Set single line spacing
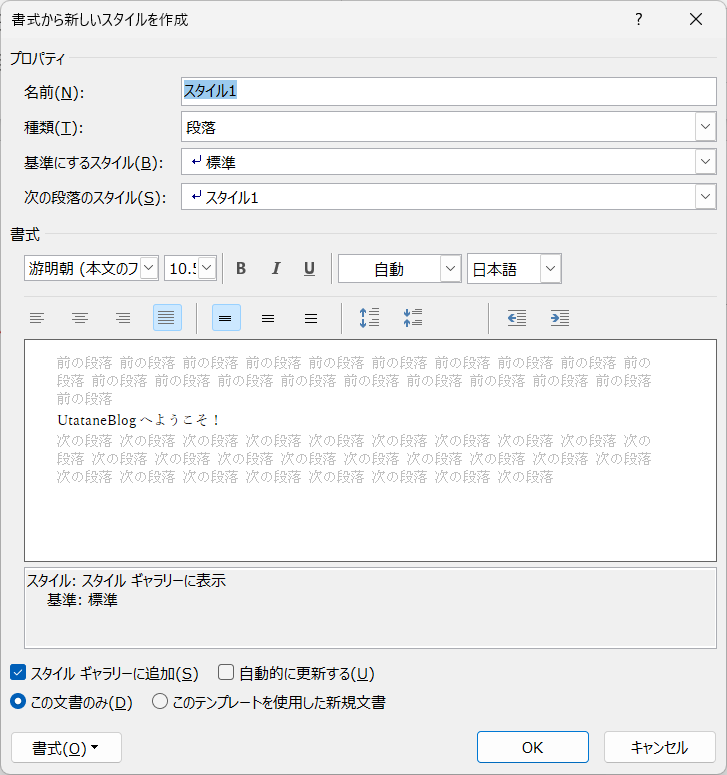Viewport: 727px width, 775px height. (x=226, y=318)
